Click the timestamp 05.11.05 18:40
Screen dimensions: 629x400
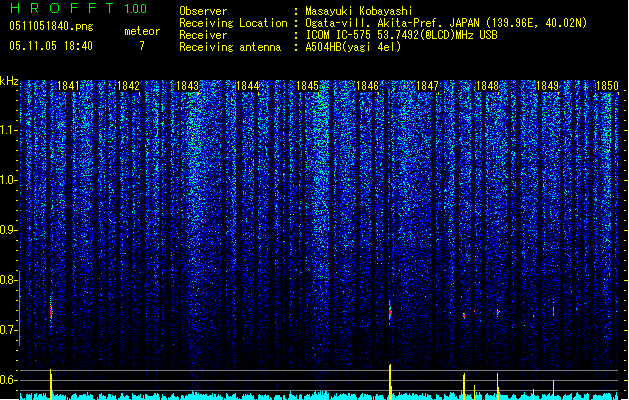(x=51, y=46)
